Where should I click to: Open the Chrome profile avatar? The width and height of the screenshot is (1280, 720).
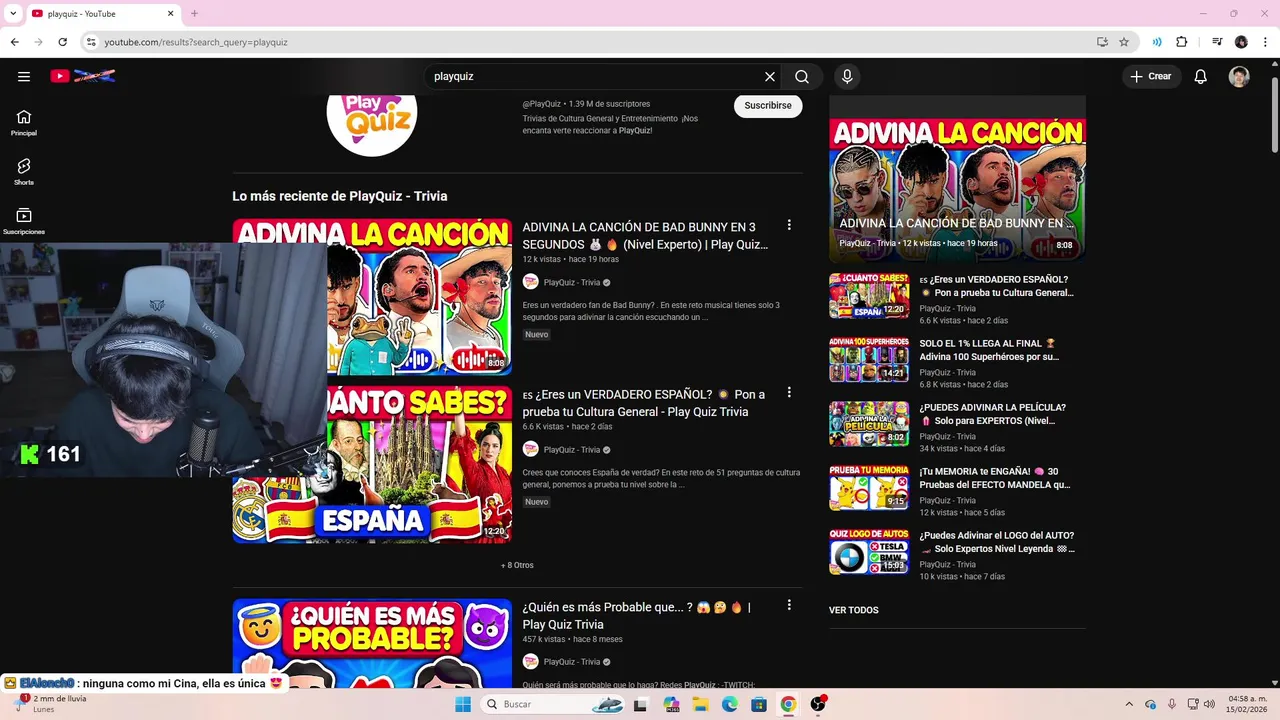coord(1241,42)
